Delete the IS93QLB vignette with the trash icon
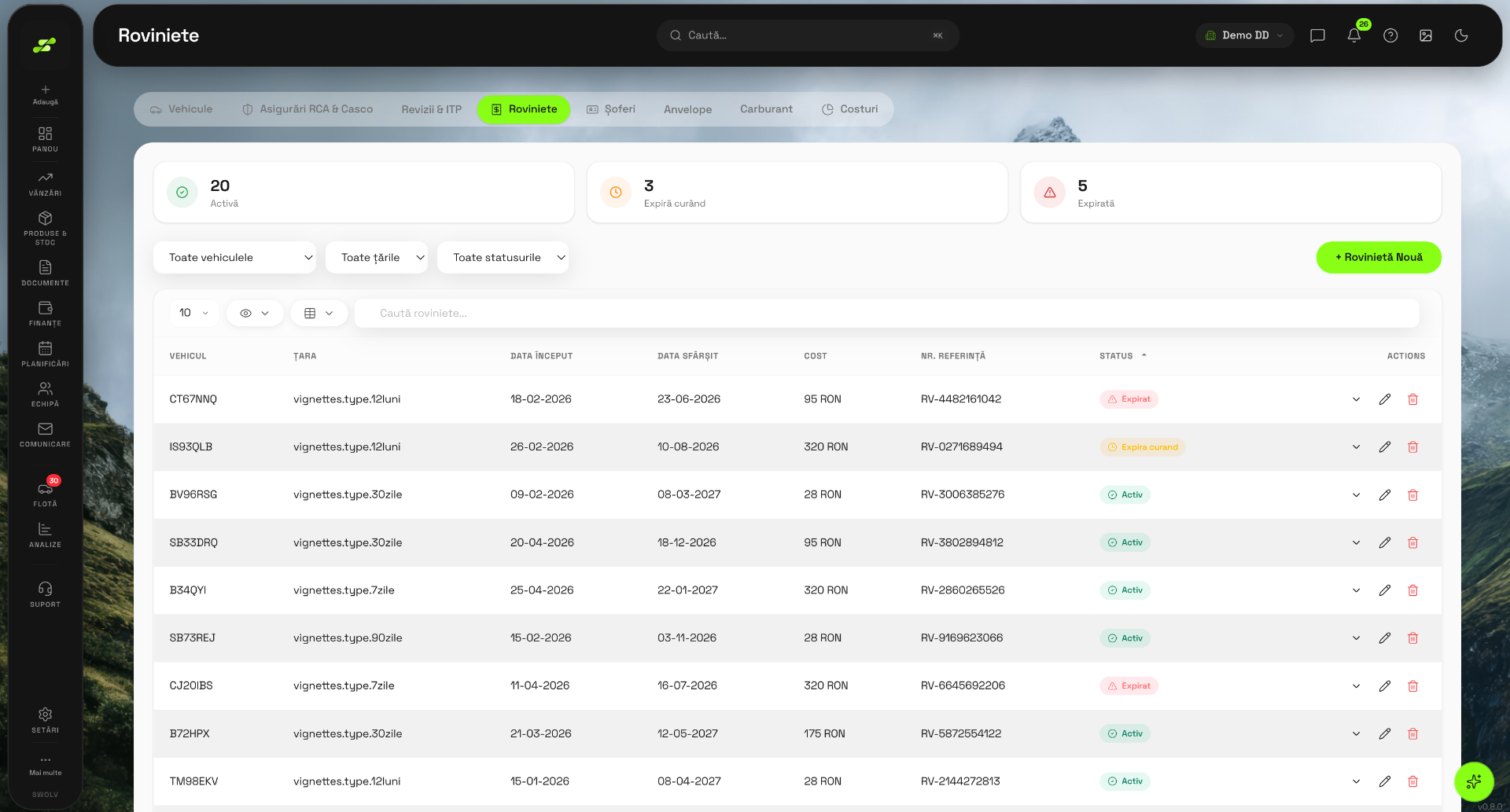The height and width of the screenshot is (812, 1510). [x=1412, y=447]
